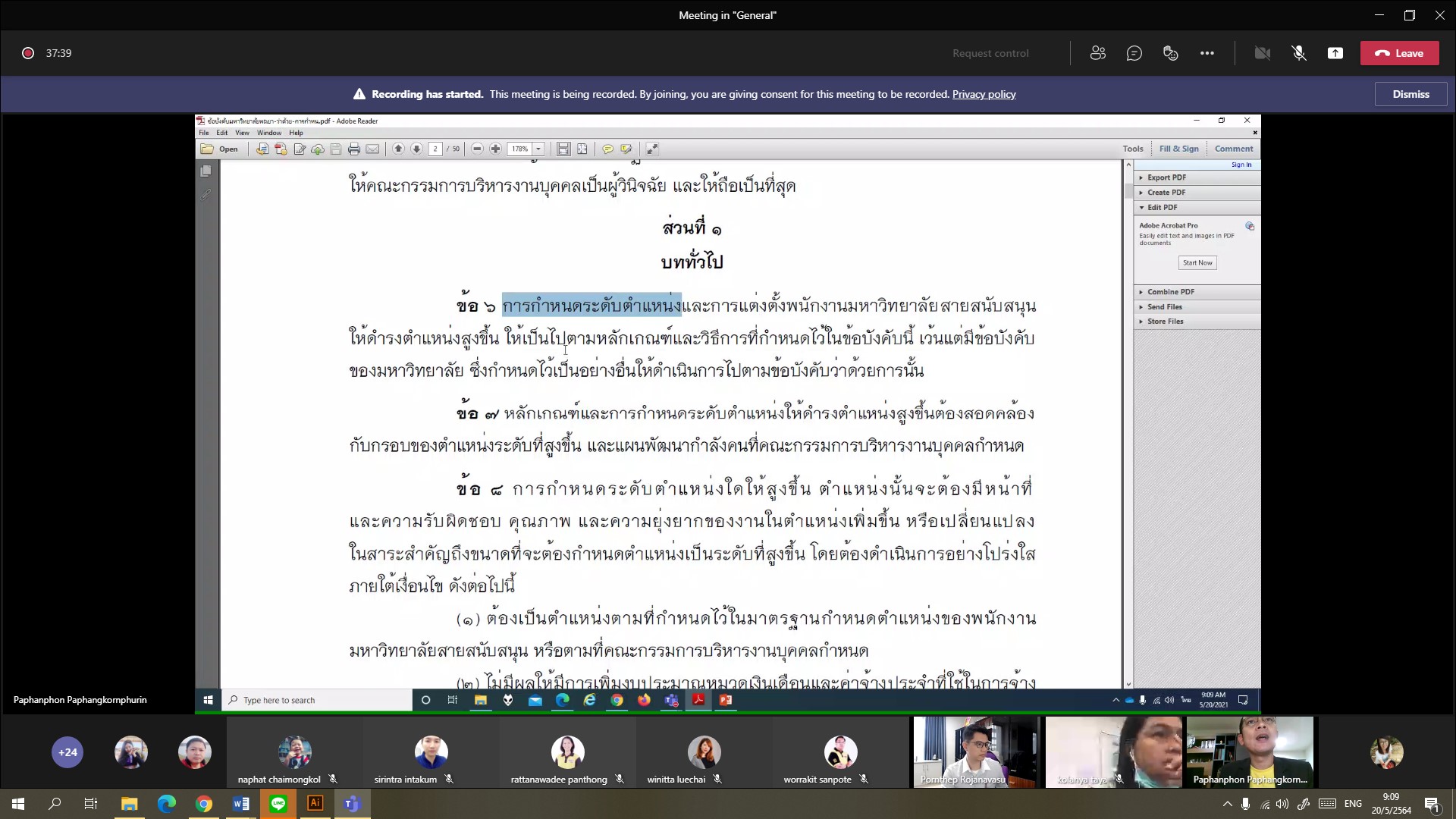Open the File menu in Adobe Reader
1456x819 pixels.
click(204, 133)
